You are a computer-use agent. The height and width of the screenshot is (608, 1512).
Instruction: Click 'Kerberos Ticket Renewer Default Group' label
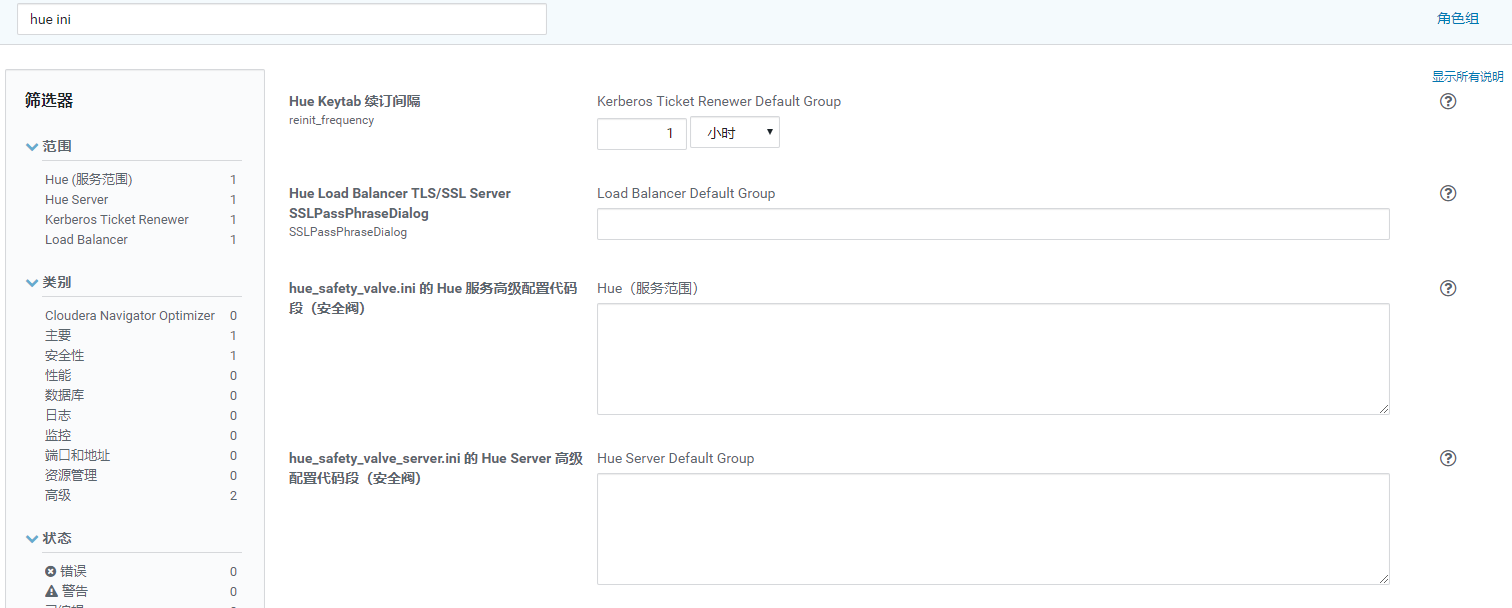pyautogui.click(x=719, y=101)
